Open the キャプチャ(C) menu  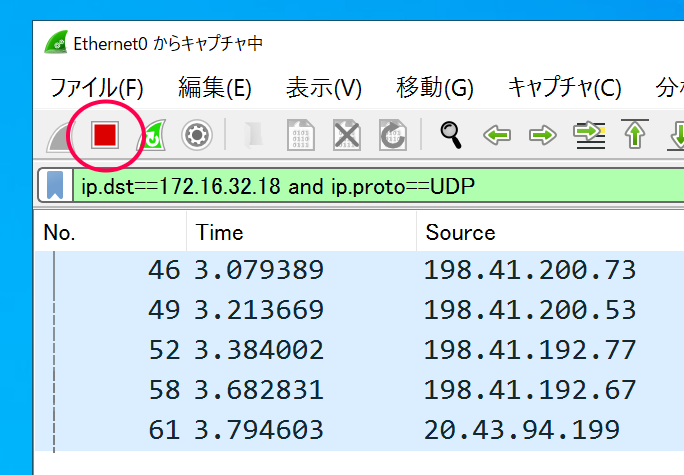564,87
